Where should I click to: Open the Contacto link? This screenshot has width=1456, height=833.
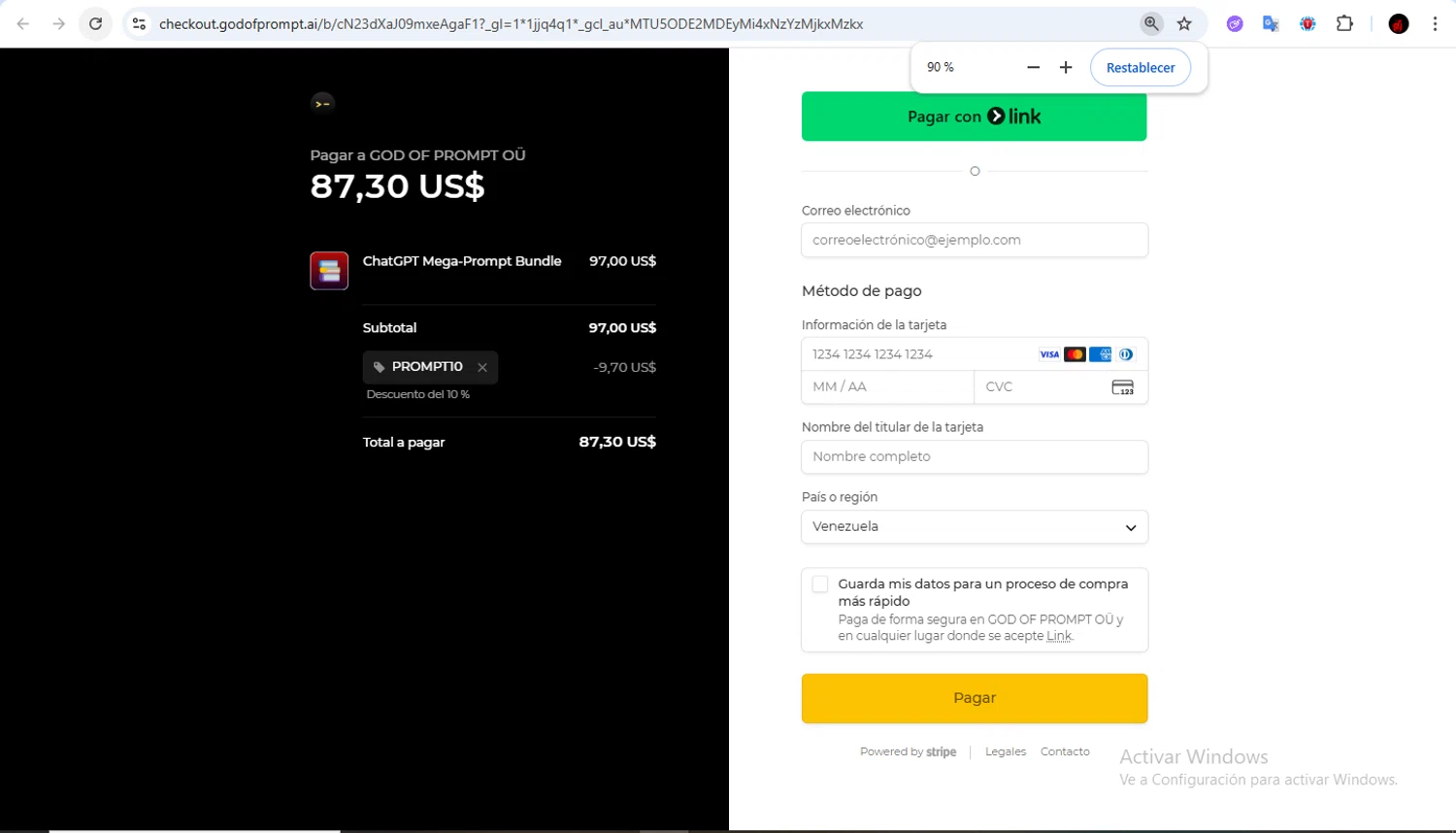(x=1065, y=751)
